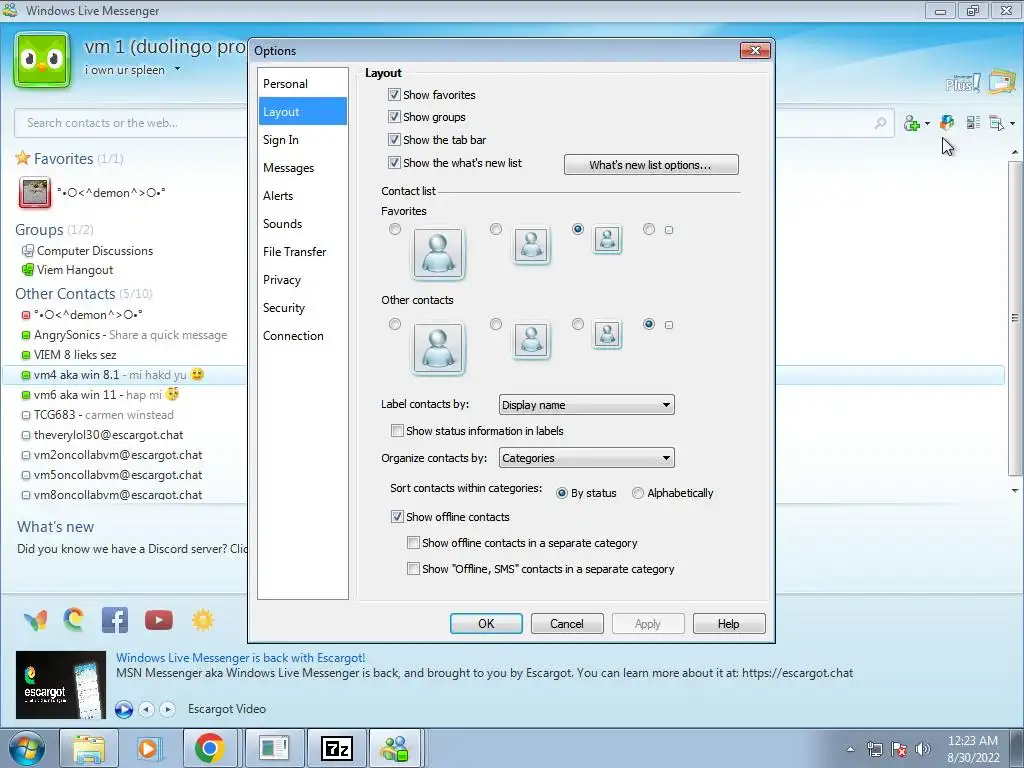Select smallest size radio for Favorites
The height and width of the screenshot is (768, 1024).
[x=648, y=229]
